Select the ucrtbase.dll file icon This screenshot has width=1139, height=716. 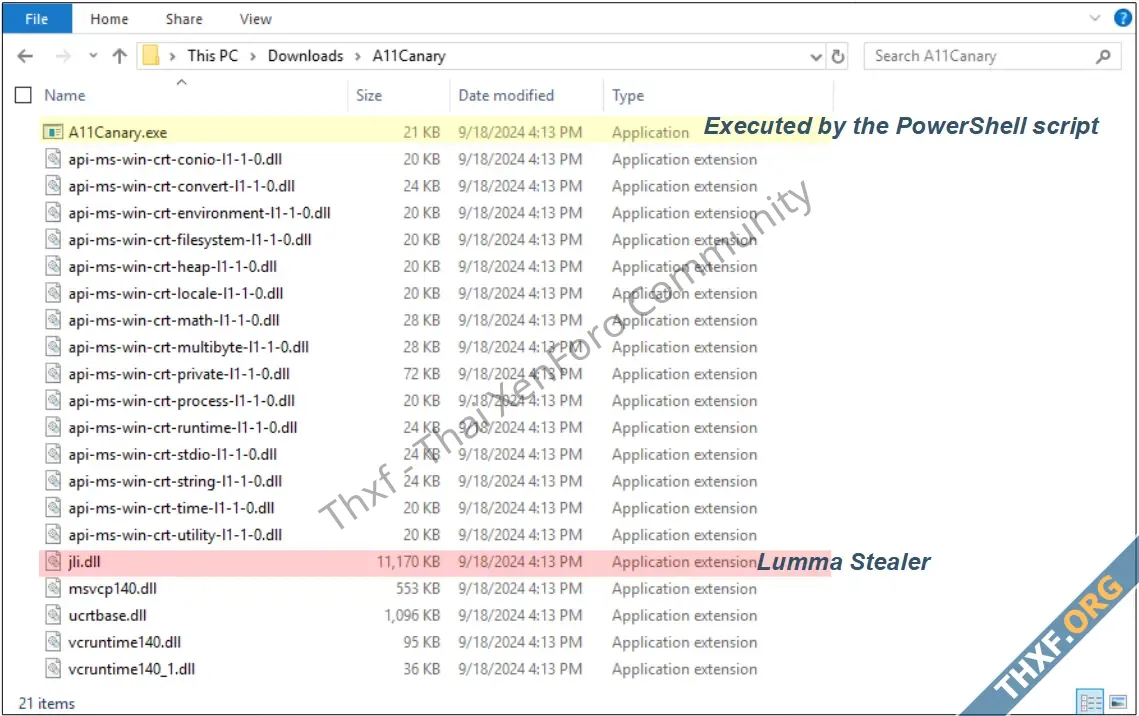[53, 616]
